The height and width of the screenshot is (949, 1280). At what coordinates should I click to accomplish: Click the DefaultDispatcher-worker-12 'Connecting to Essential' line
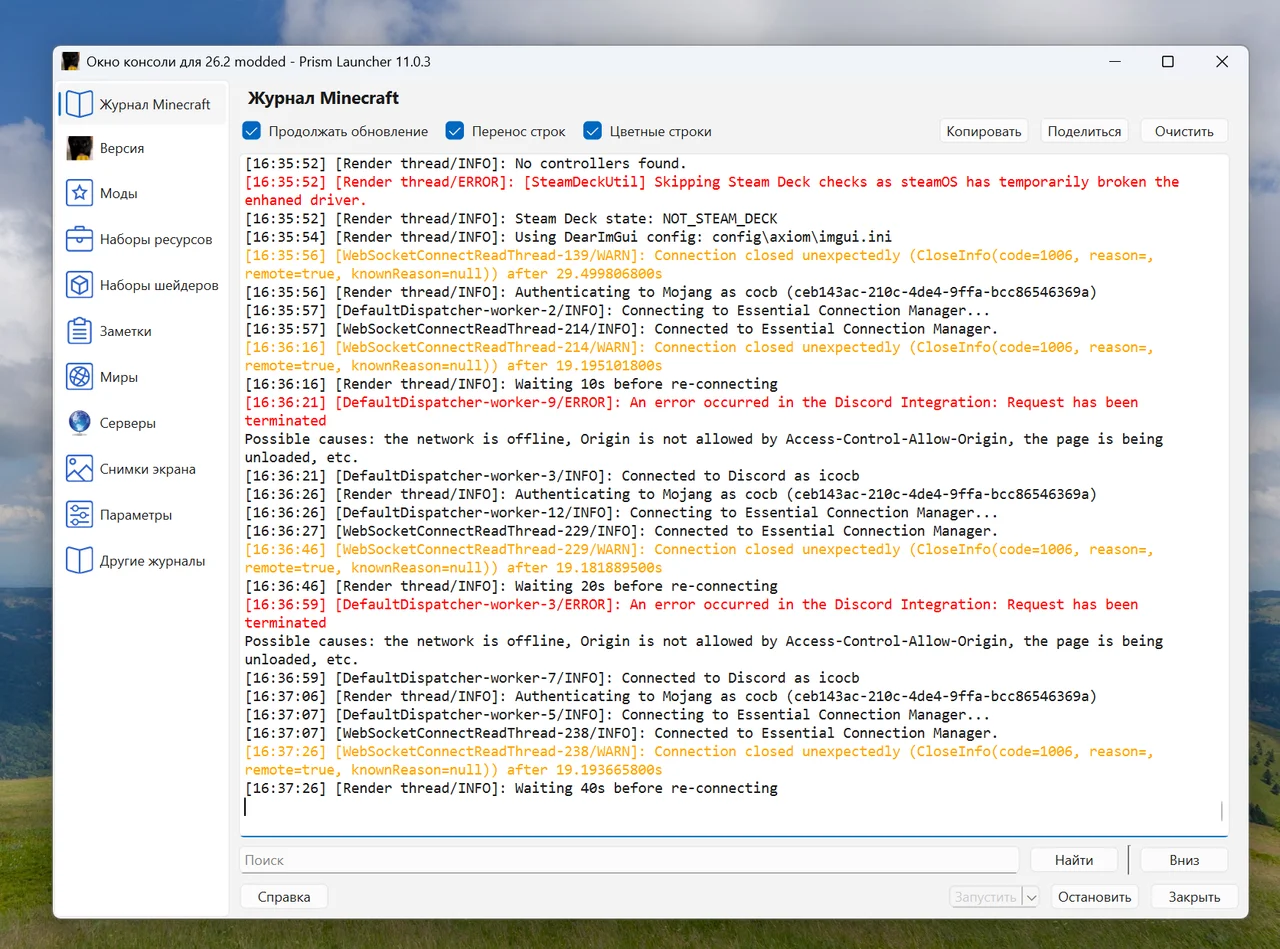click(621, 513)
